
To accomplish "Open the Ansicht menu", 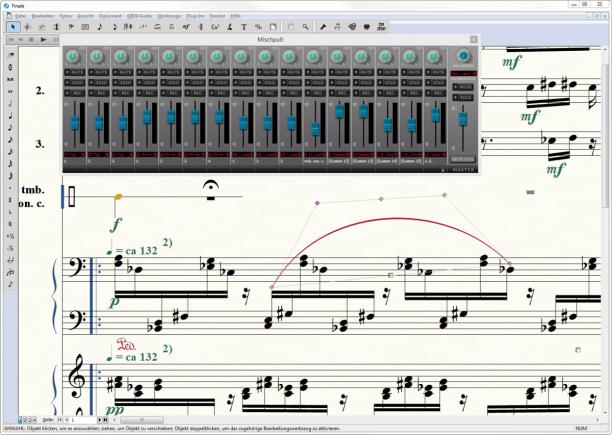I will [85, 16].
